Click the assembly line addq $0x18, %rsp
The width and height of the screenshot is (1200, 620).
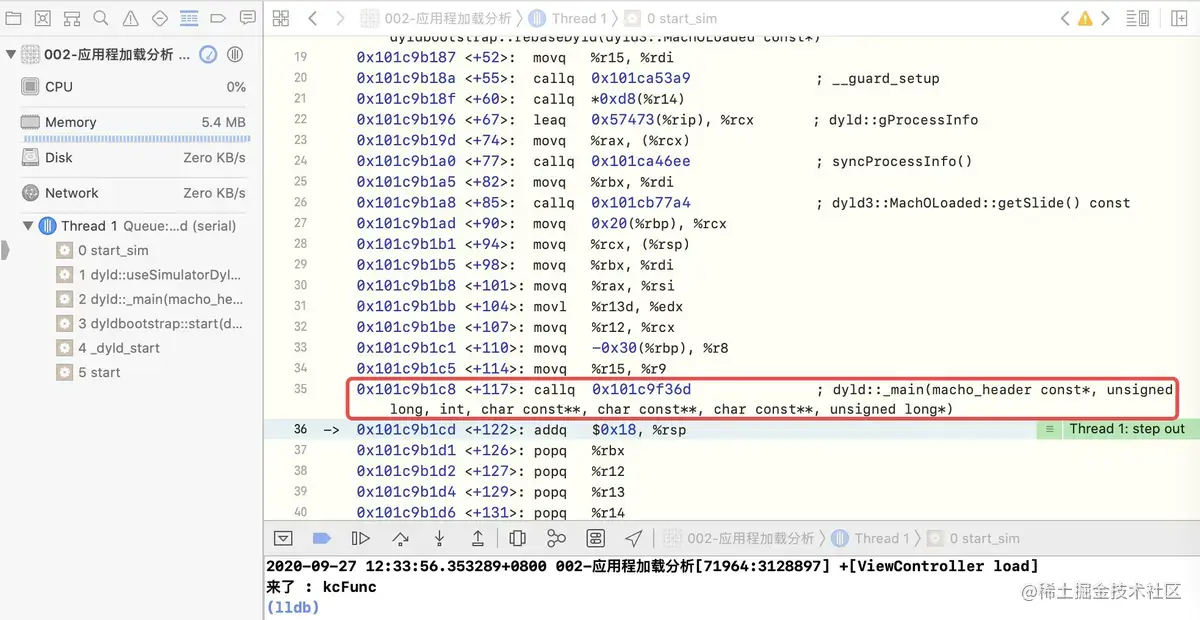tap(610, 429)
